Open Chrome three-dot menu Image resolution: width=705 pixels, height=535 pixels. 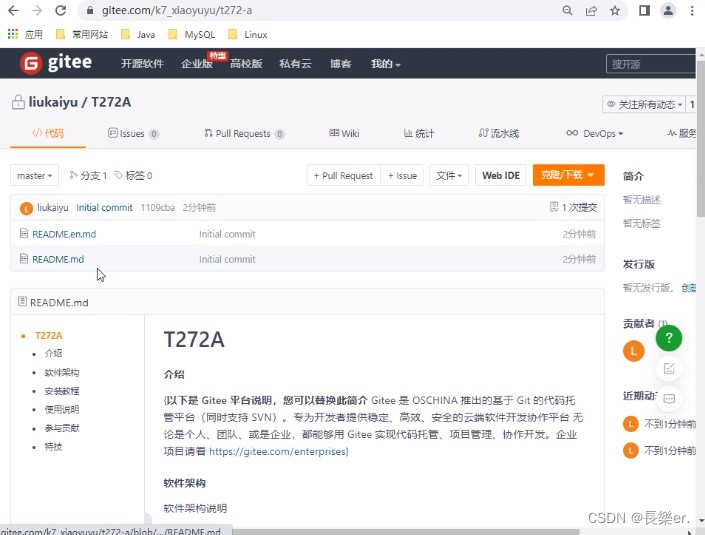point(692,10)
